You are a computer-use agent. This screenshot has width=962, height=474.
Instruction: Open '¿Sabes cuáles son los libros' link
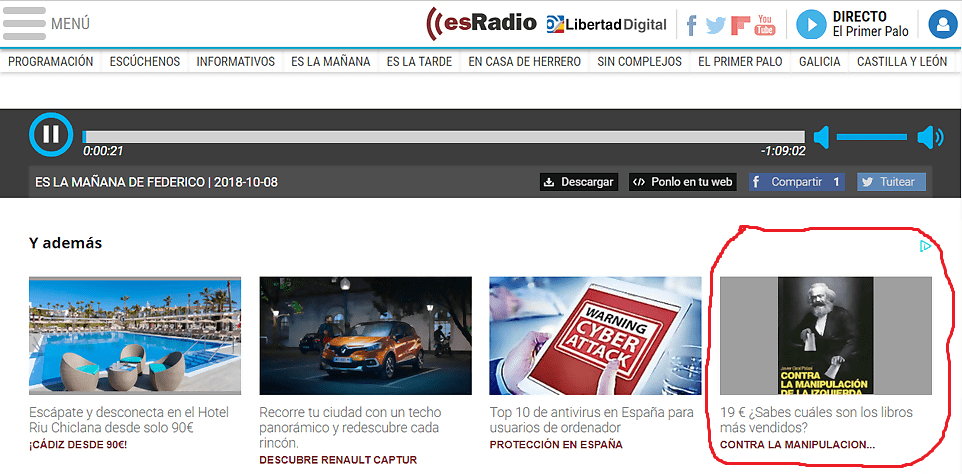click(x=817, y=419)
